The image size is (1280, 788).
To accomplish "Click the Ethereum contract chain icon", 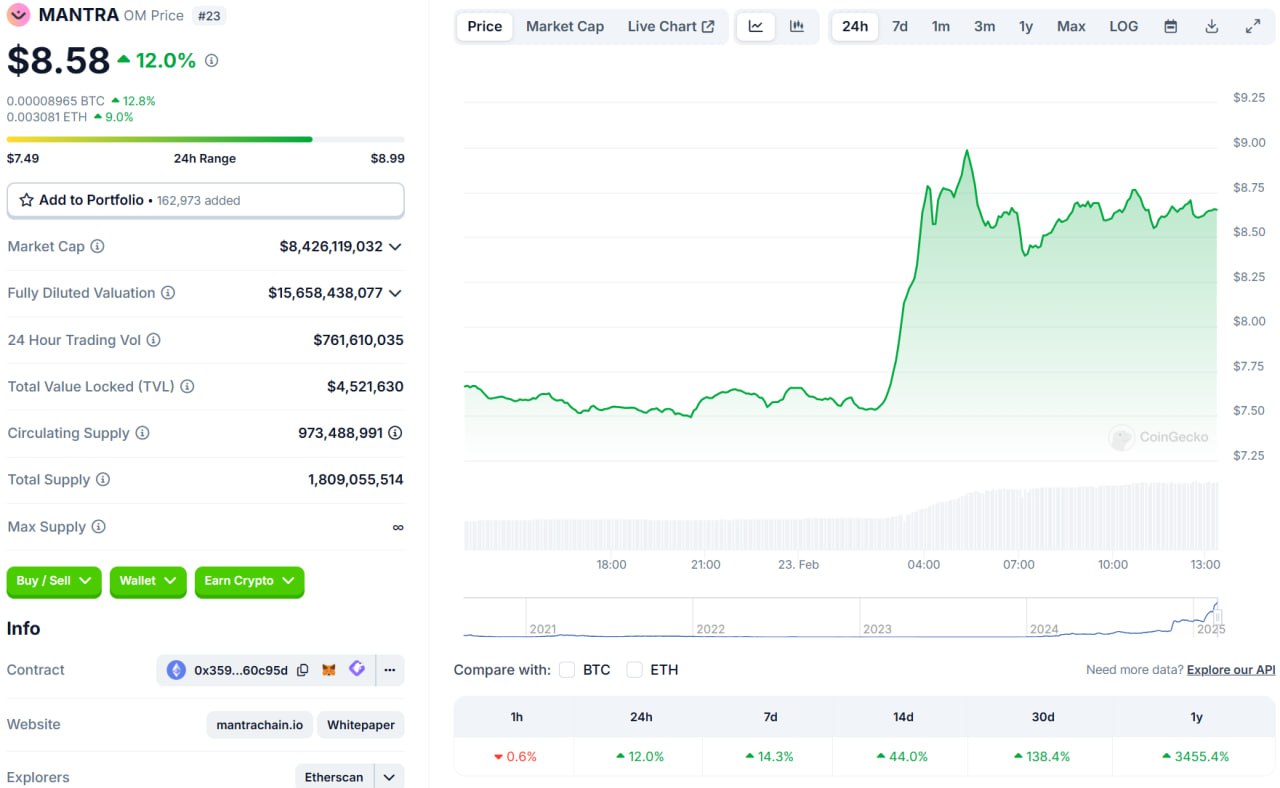I will click(176, 670).
